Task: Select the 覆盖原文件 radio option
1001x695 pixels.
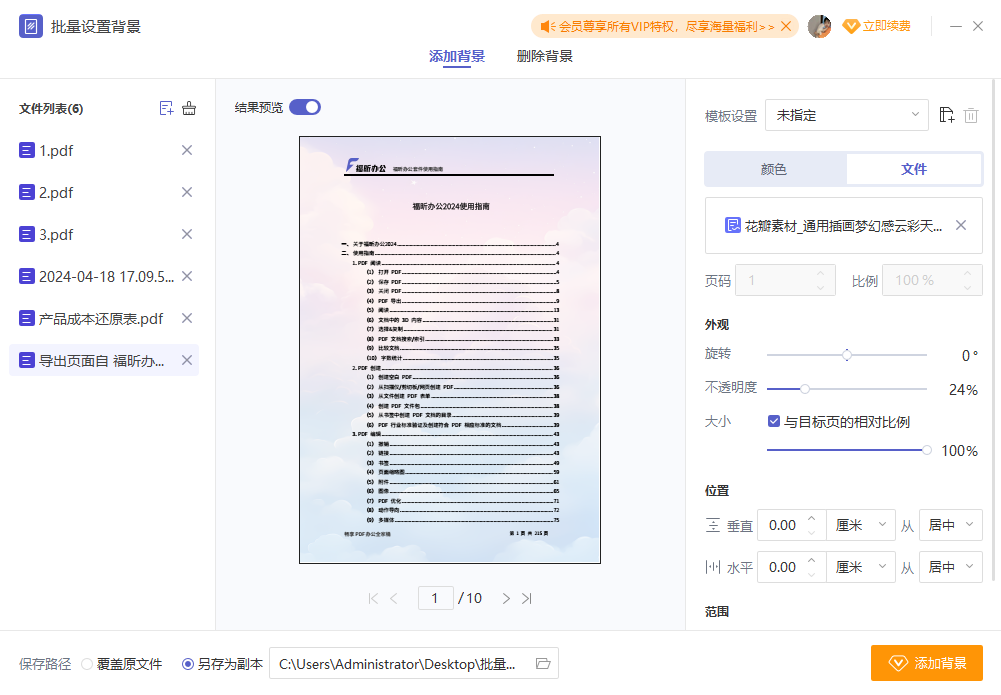Action: [x=87, y=664]
